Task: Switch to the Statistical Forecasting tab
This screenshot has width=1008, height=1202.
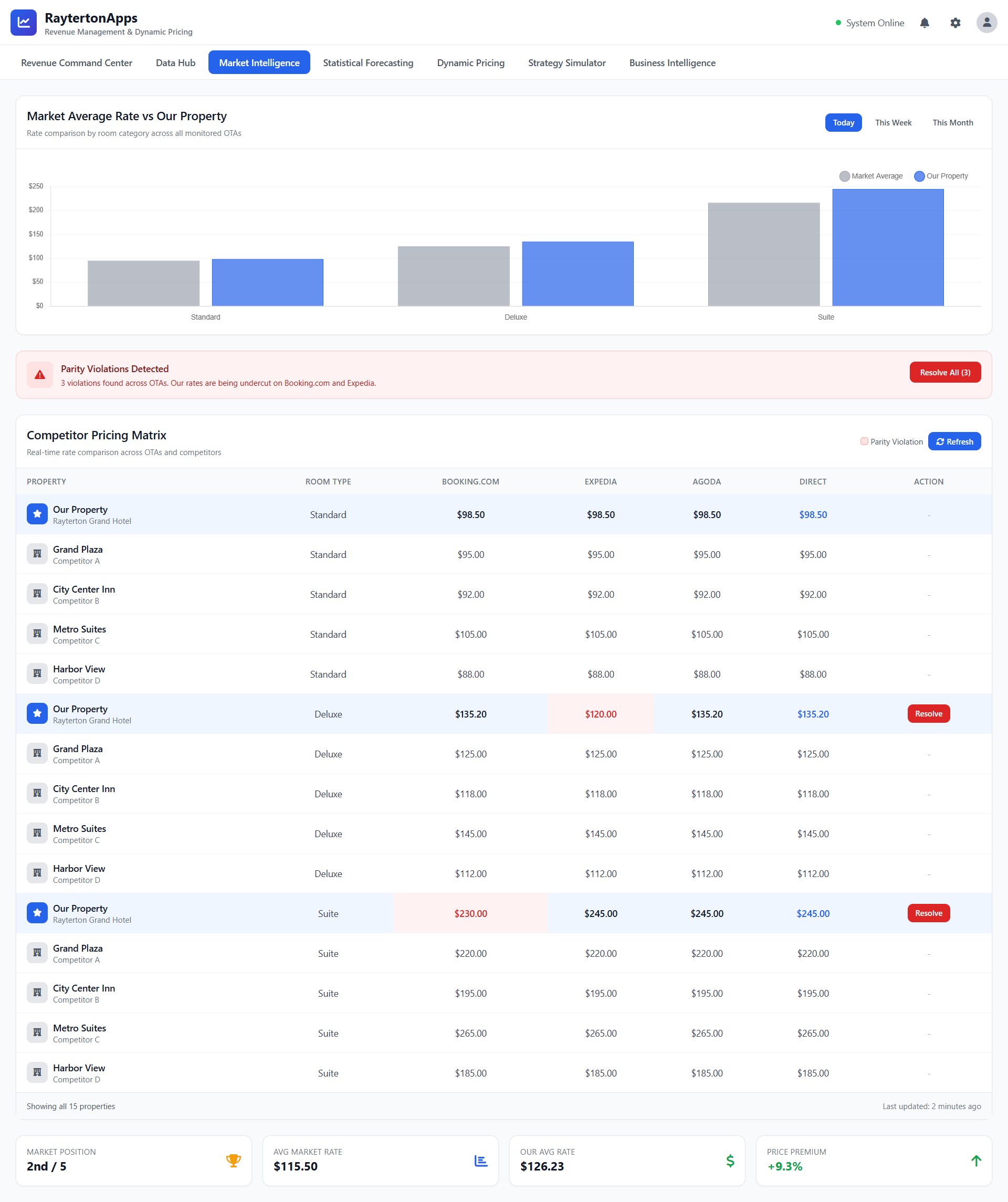Action: [x=368, y=62]
